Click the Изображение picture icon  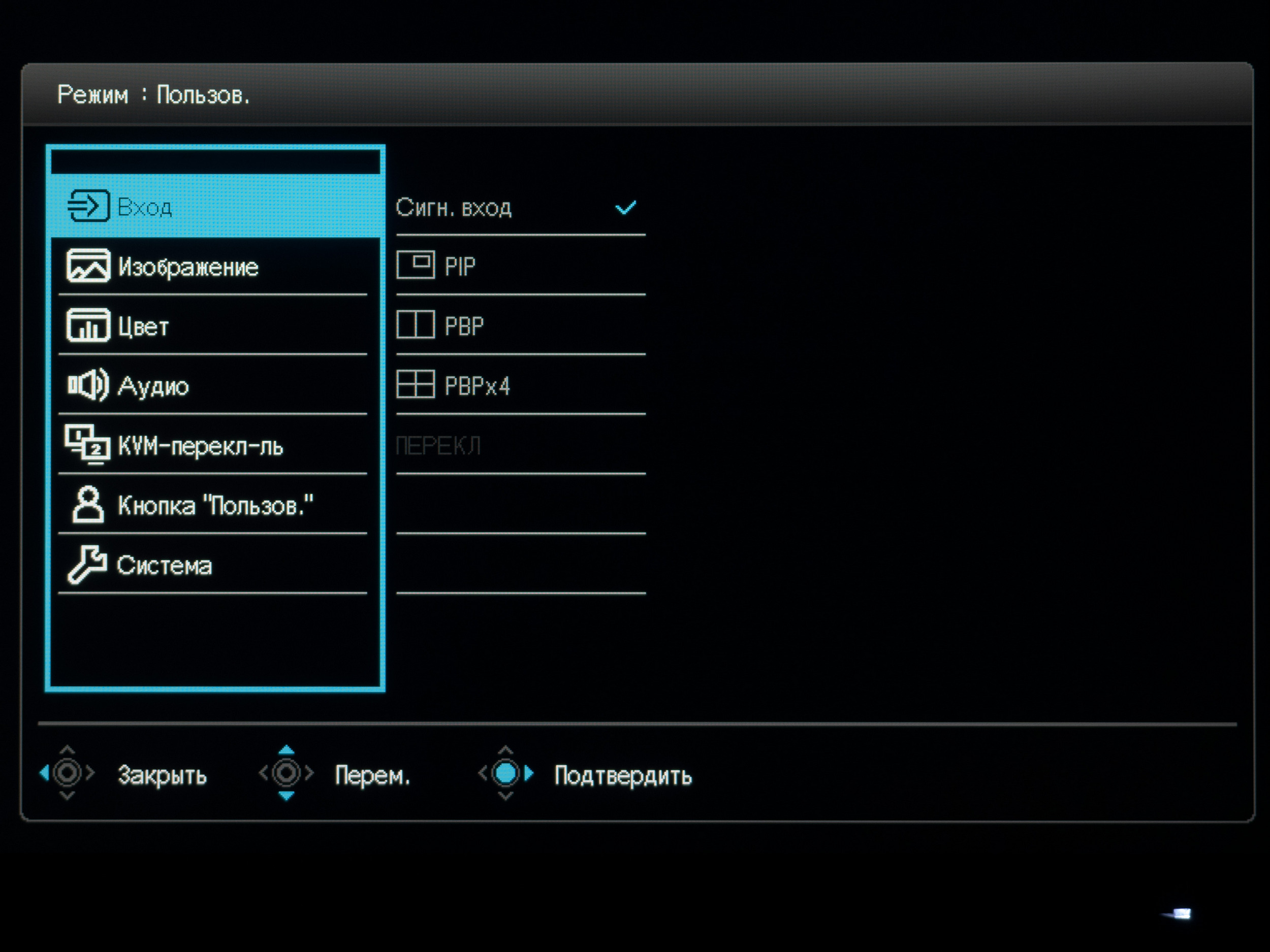(x=88, y=266)
